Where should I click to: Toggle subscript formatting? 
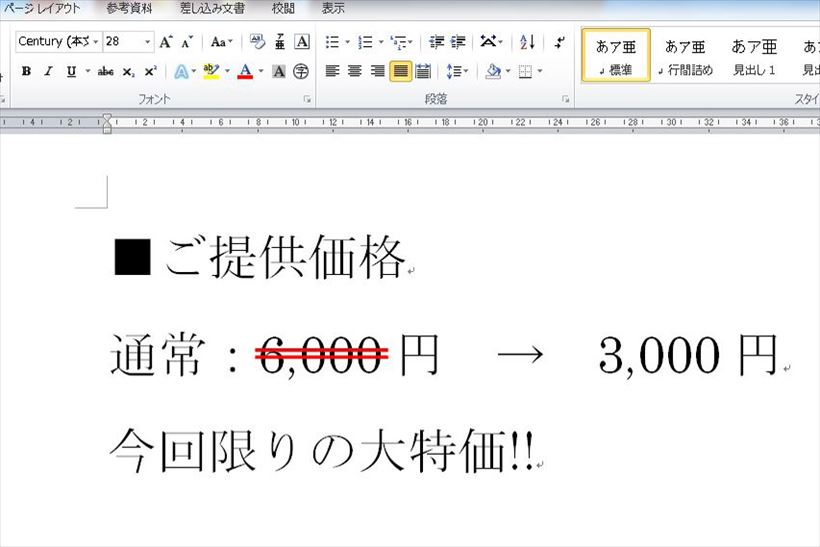(x=128, y=71)
